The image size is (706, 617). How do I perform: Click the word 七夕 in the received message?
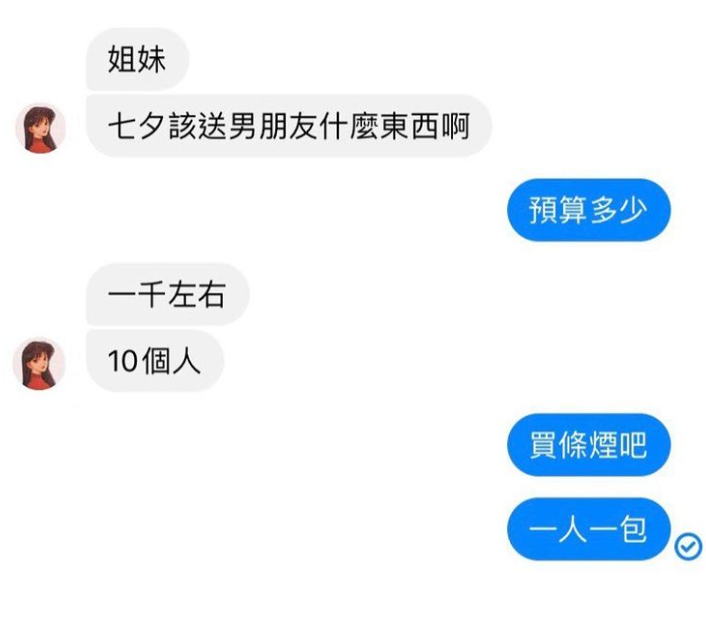coord(136,126)
